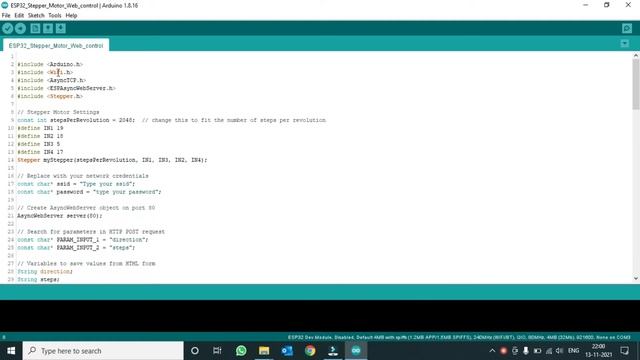The width and height of the screenshot is (640, 360).
Task: Click the Arduino IDE taskbar icon
Action: tap(356, 351)
